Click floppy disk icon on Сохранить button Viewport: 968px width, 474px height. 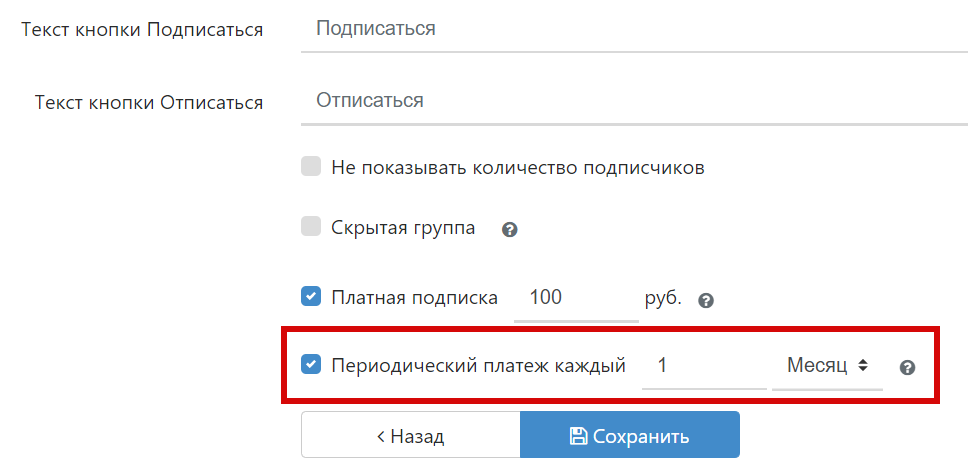pyautogui.click(x=578, y=436)
